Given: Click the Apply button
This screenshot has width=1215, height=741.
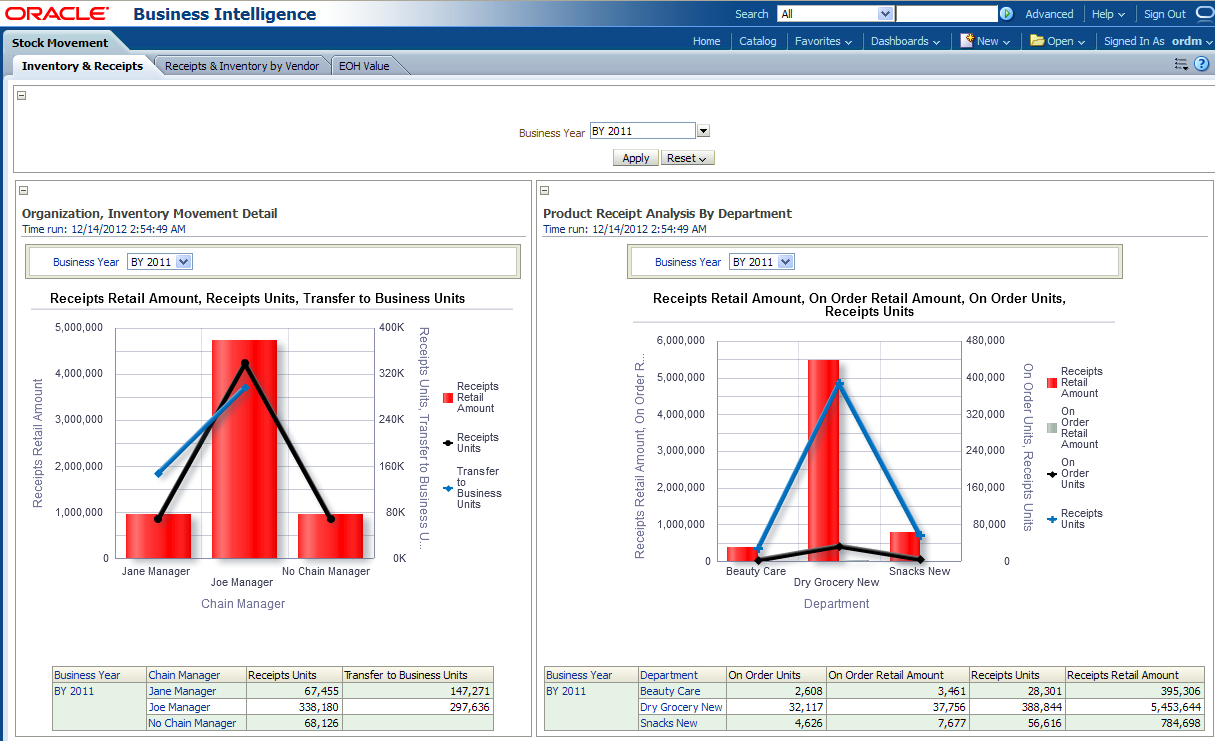Looking at the screenshot, I should [x=636, y=158].
